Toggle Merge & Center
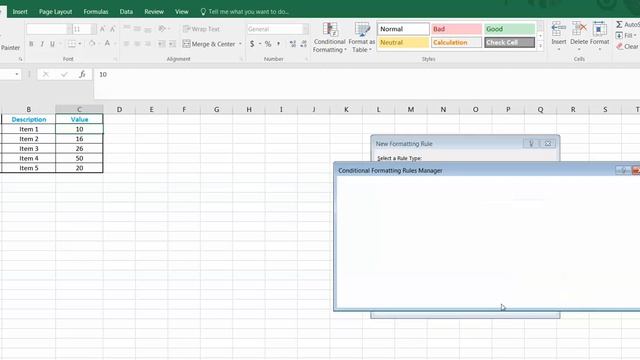 pyautogui.click(x=209, y=44)
